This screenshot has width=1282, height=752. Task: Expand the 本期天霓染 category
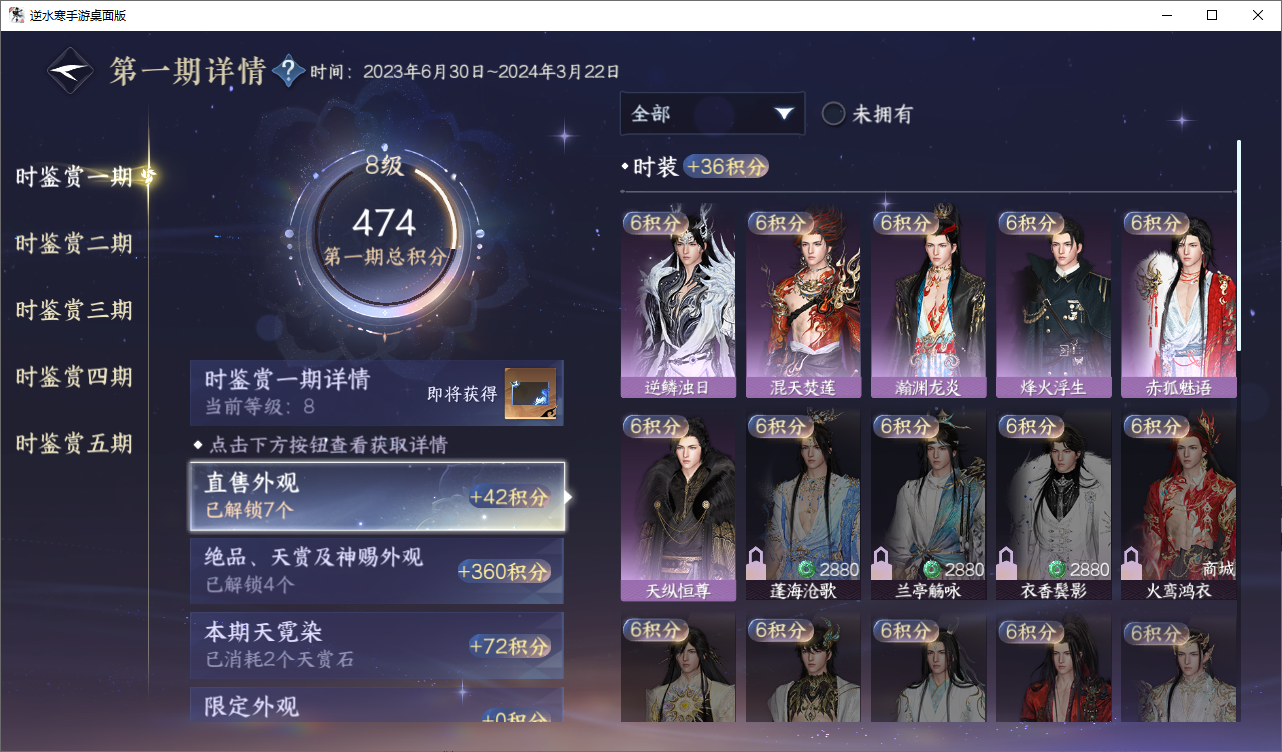pos(377,645)
